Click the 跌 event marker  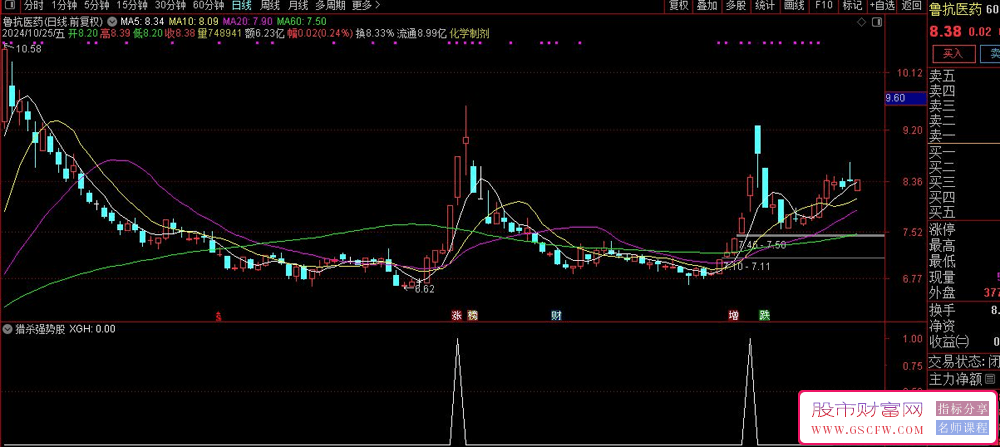(763, 315)
